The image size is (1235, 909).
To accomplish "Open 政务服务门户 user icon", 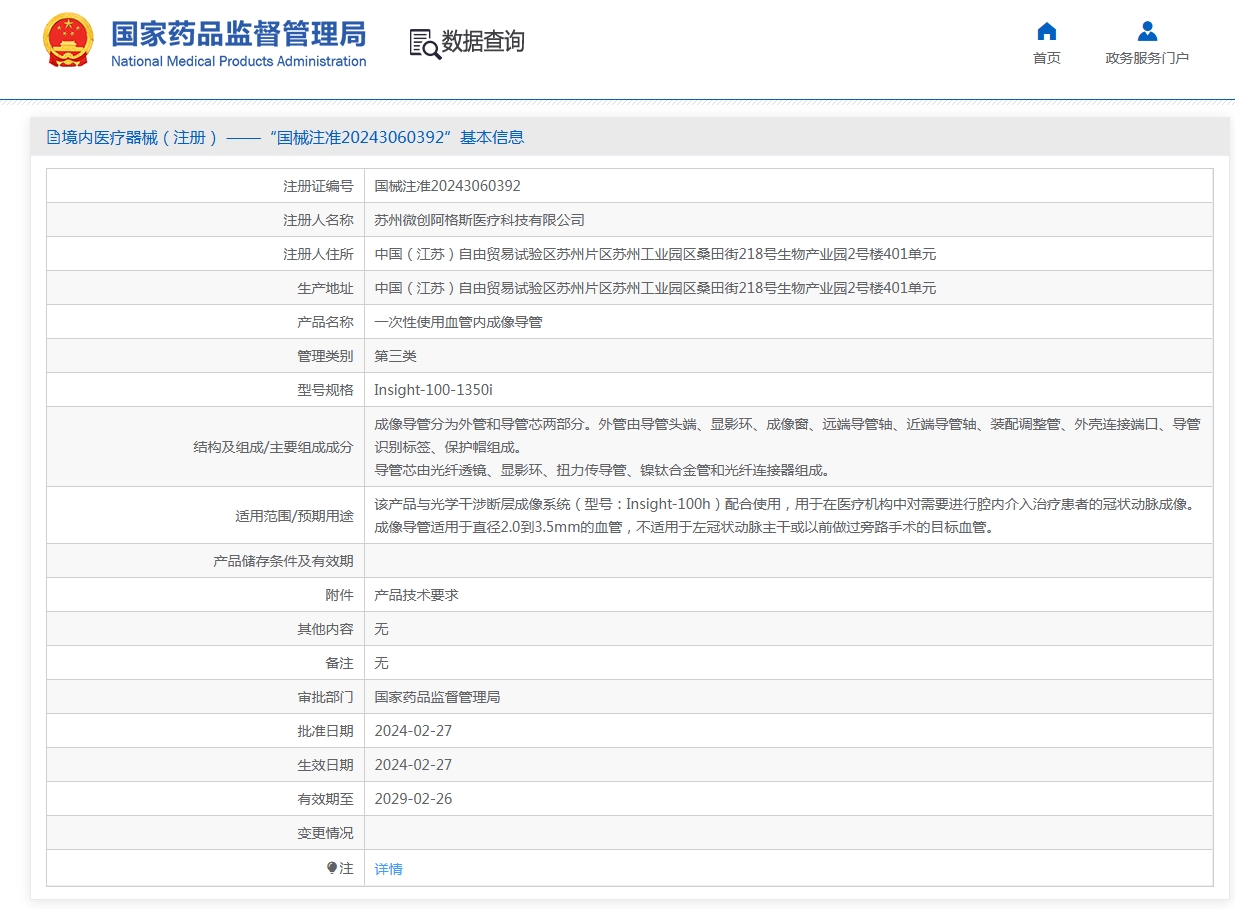I will tap(1147, 31).
